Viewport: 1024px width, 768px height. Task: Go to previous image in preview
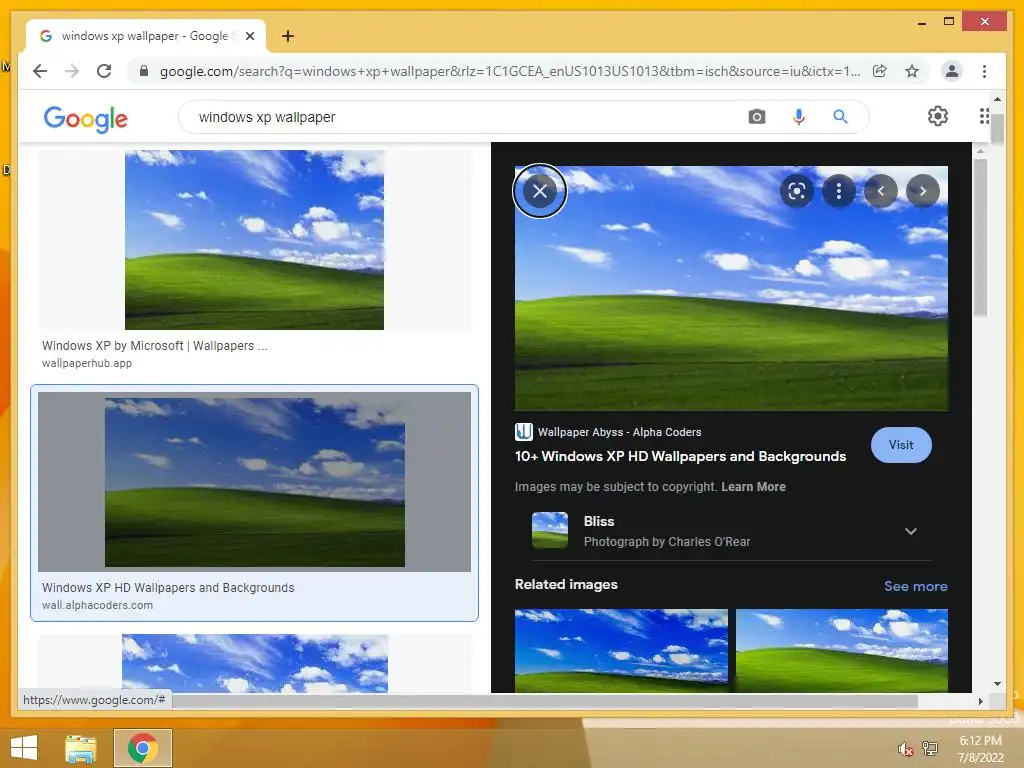pyautogui.click(x=880, y=191)
